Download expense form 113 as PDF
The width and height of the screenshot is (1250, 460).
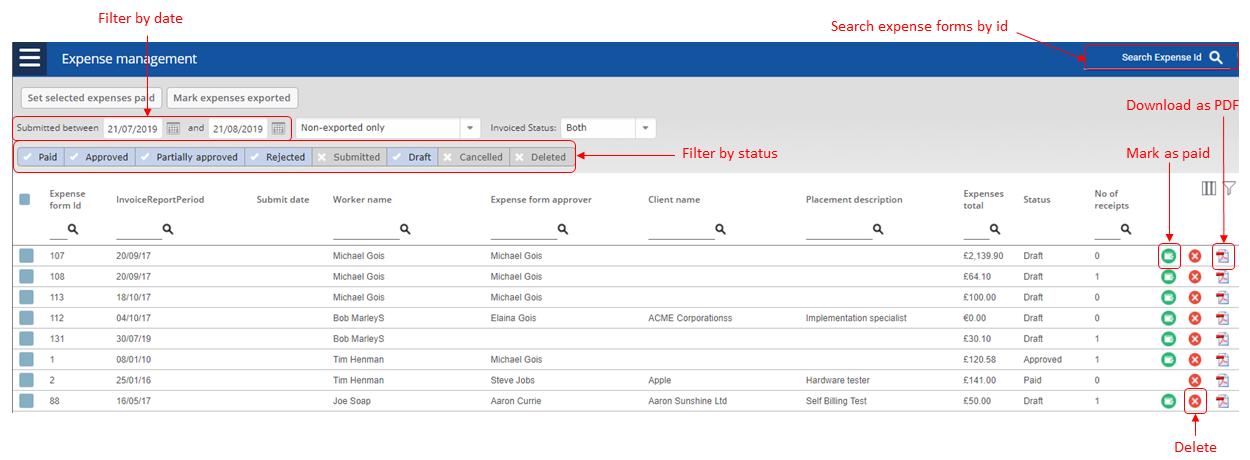click(x=1221, y=298)
